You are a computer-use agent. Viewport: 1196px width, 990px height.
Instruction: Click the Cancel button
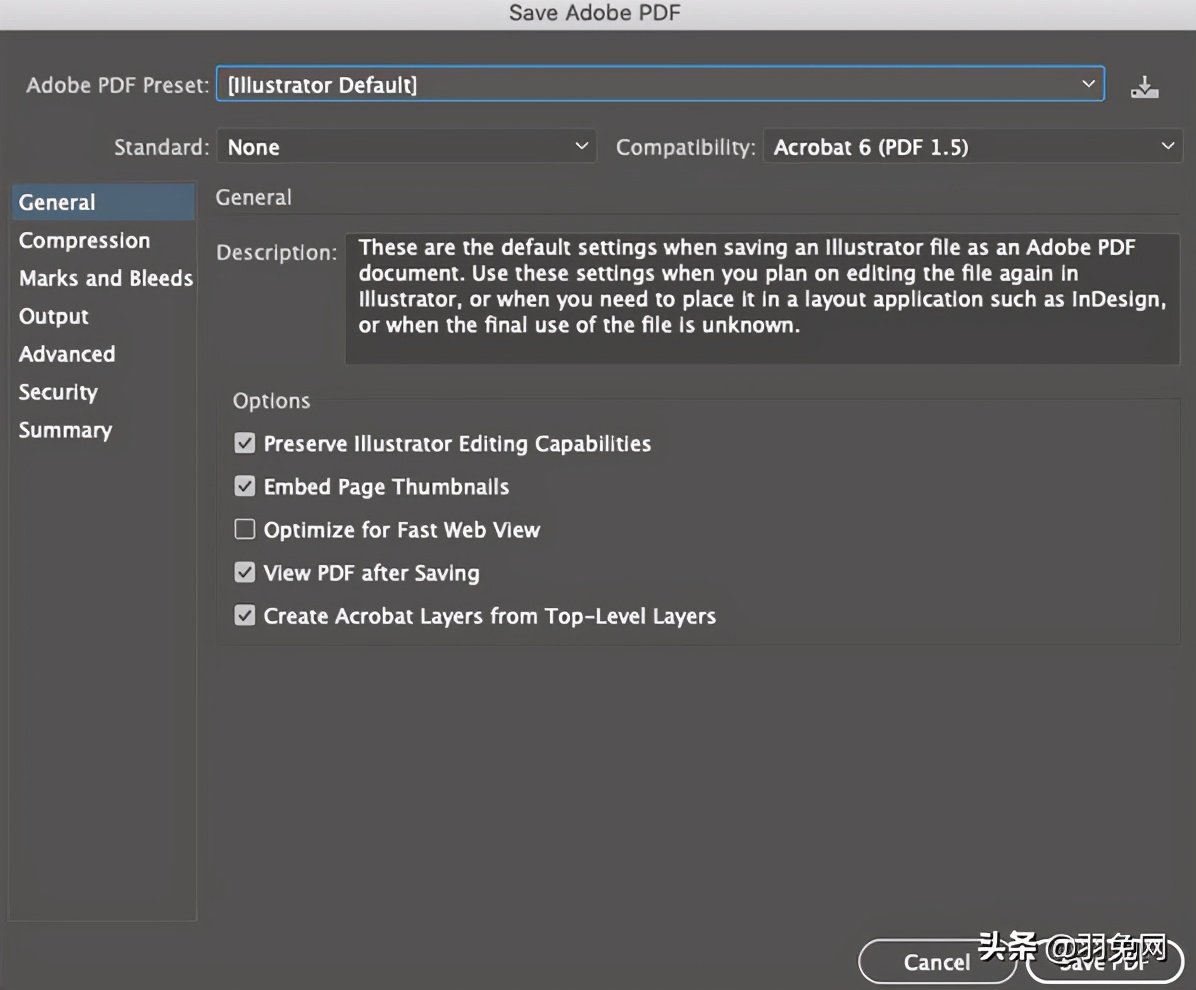937,962
